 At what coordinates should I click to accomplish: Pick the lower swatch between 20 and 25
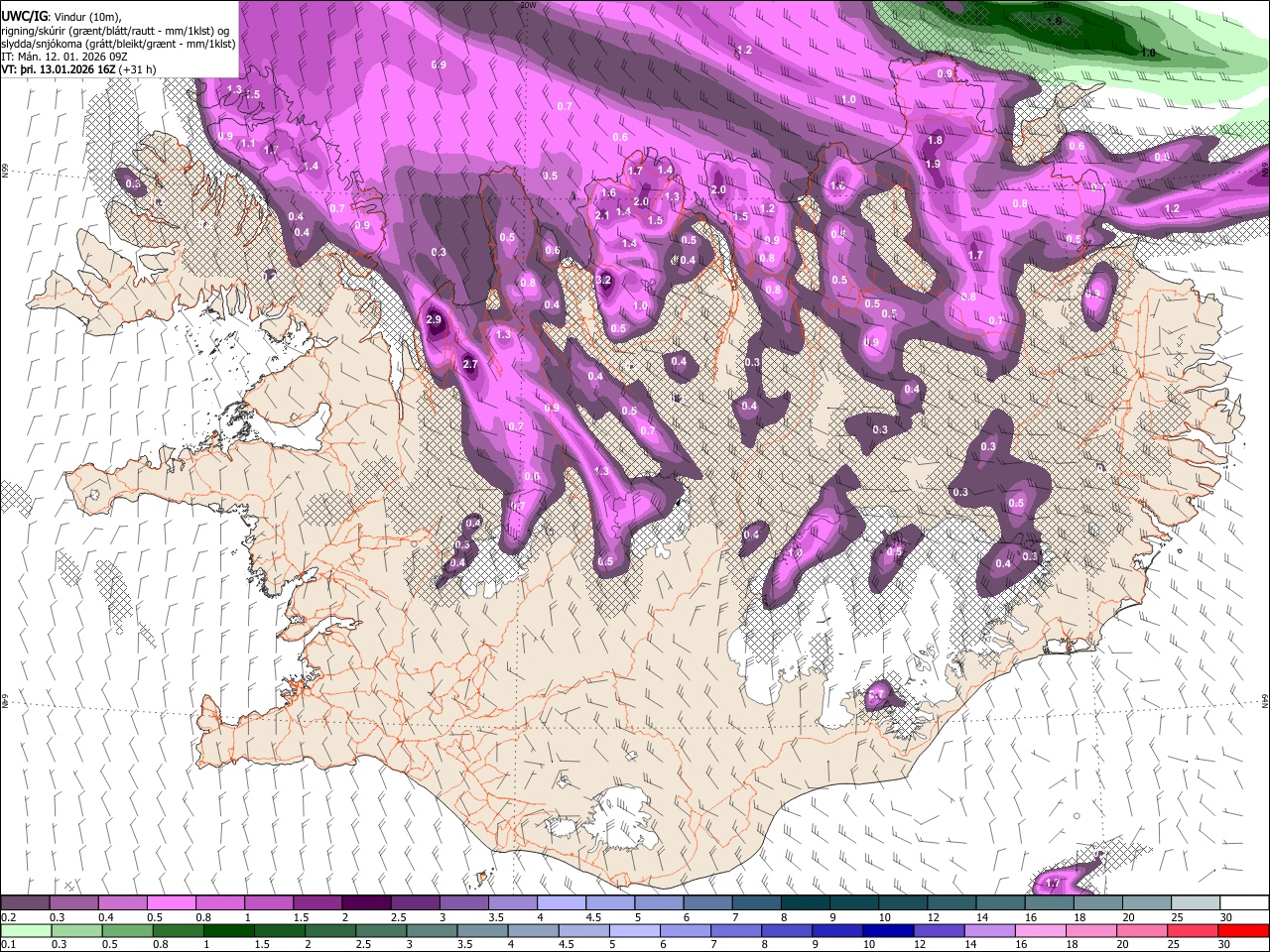click(1142, 930)
